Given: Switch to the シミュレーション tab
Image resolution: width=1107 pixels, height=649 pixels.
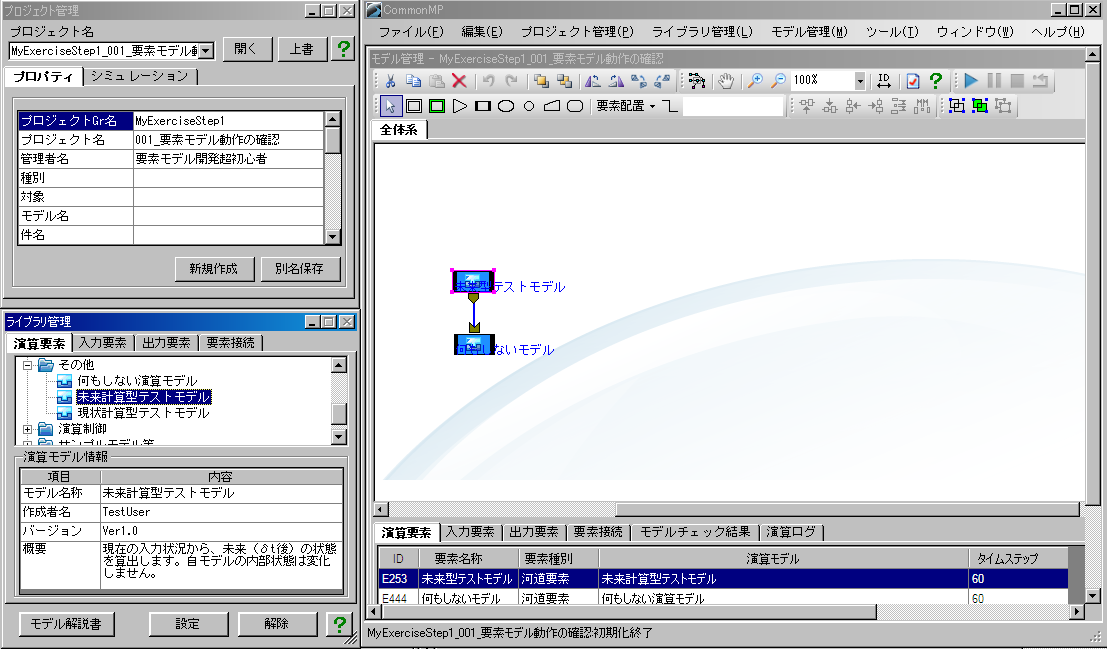Looking at the screenshot, I should (140, 76).
